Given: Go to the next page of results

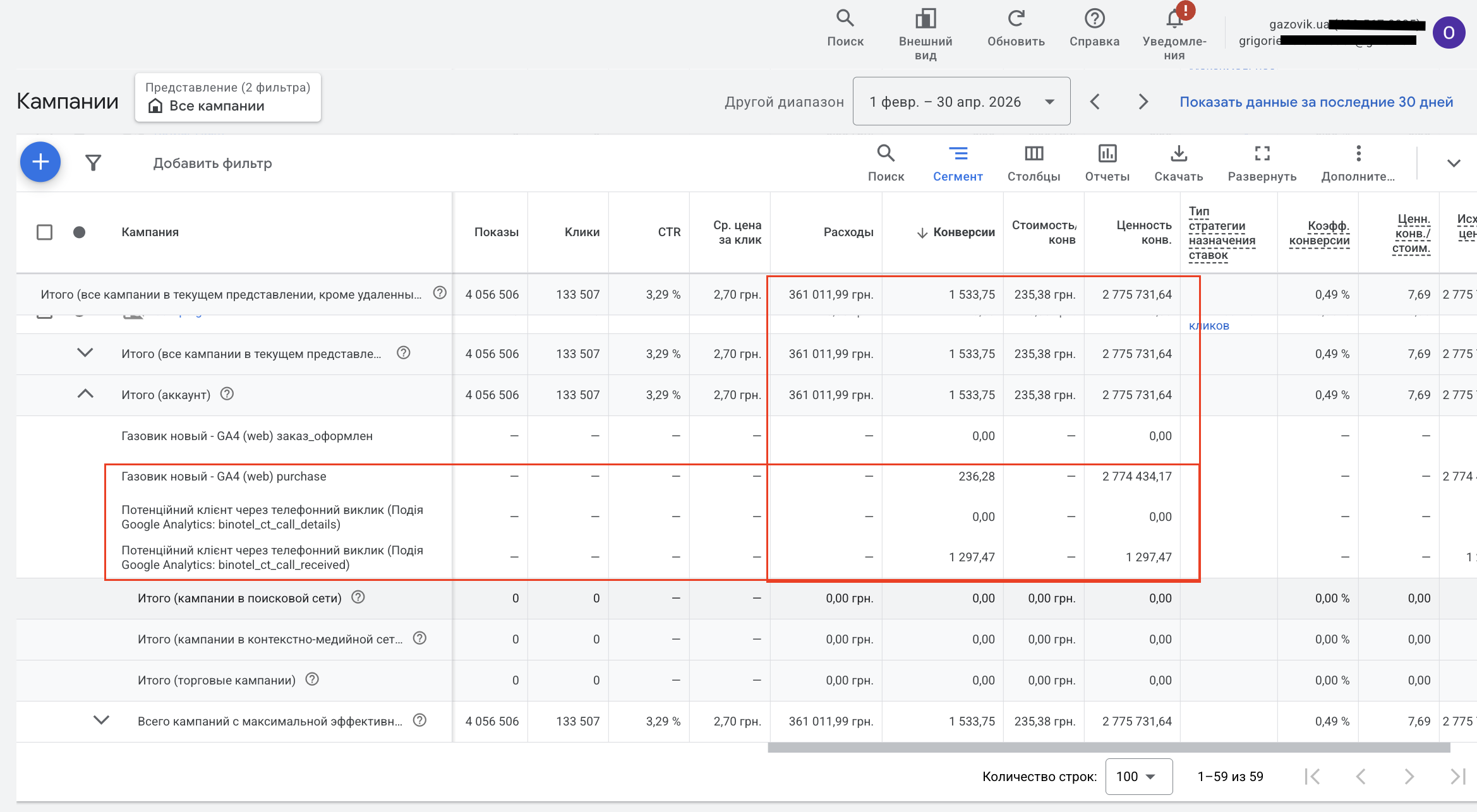Looking at the screenshot, I should [x=1409, y=777].
